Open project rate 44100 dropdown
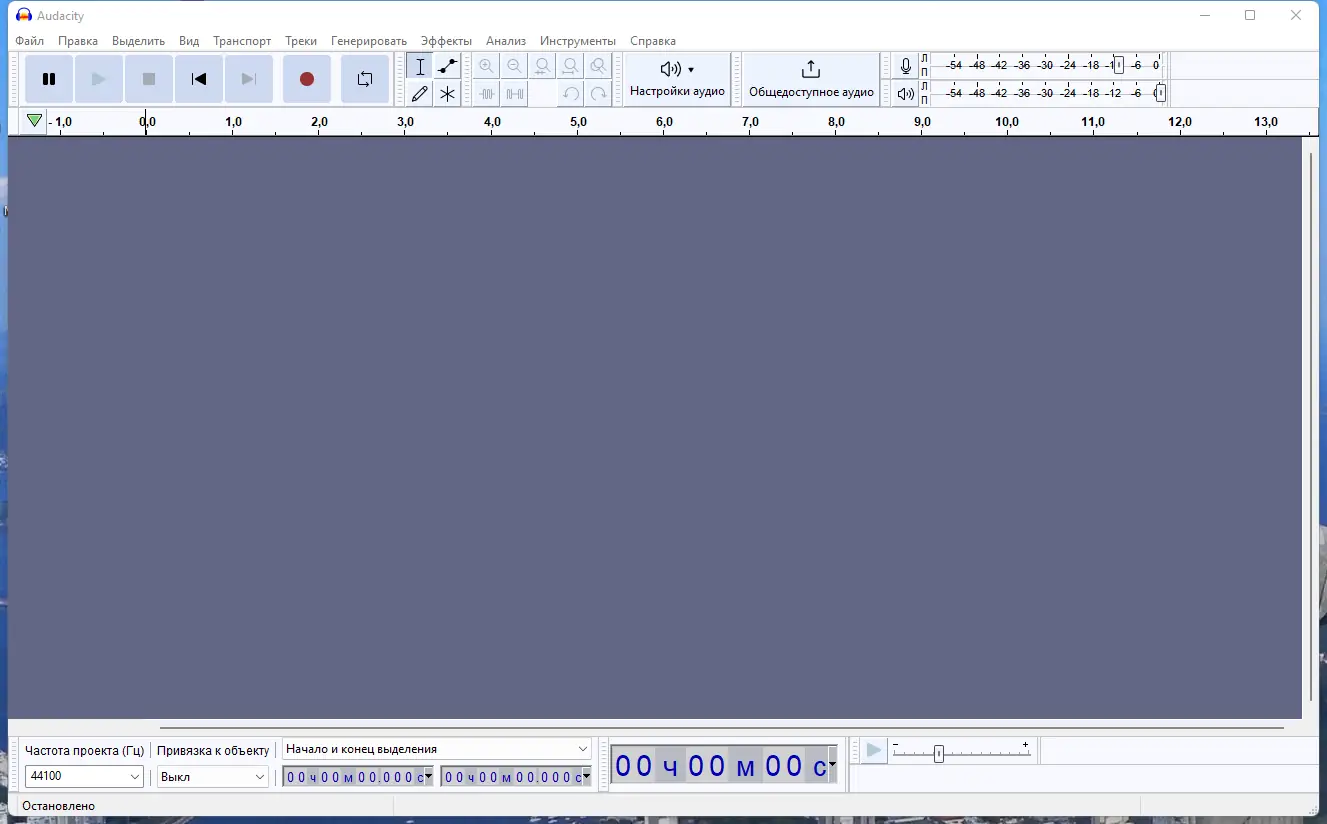Image resolution: width=1327 pixels, height=824 pixels. (85, 777)
